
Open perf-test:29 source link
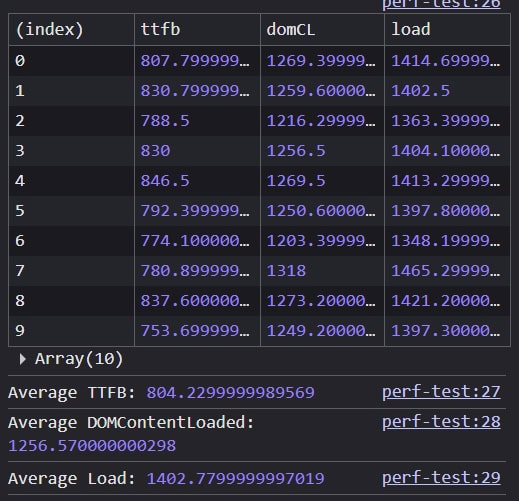click(x=441, y=478)
